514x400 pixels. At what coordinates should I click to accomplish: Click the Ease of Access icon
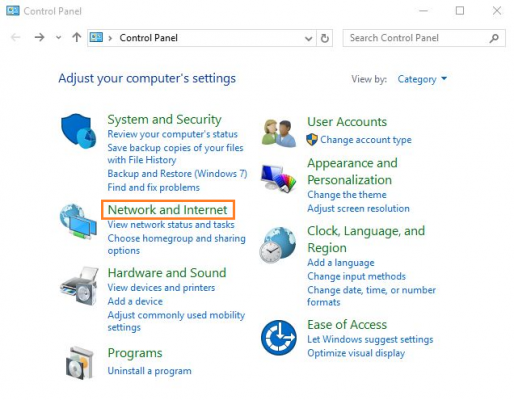pyautogui.click(x=279, y=337)
